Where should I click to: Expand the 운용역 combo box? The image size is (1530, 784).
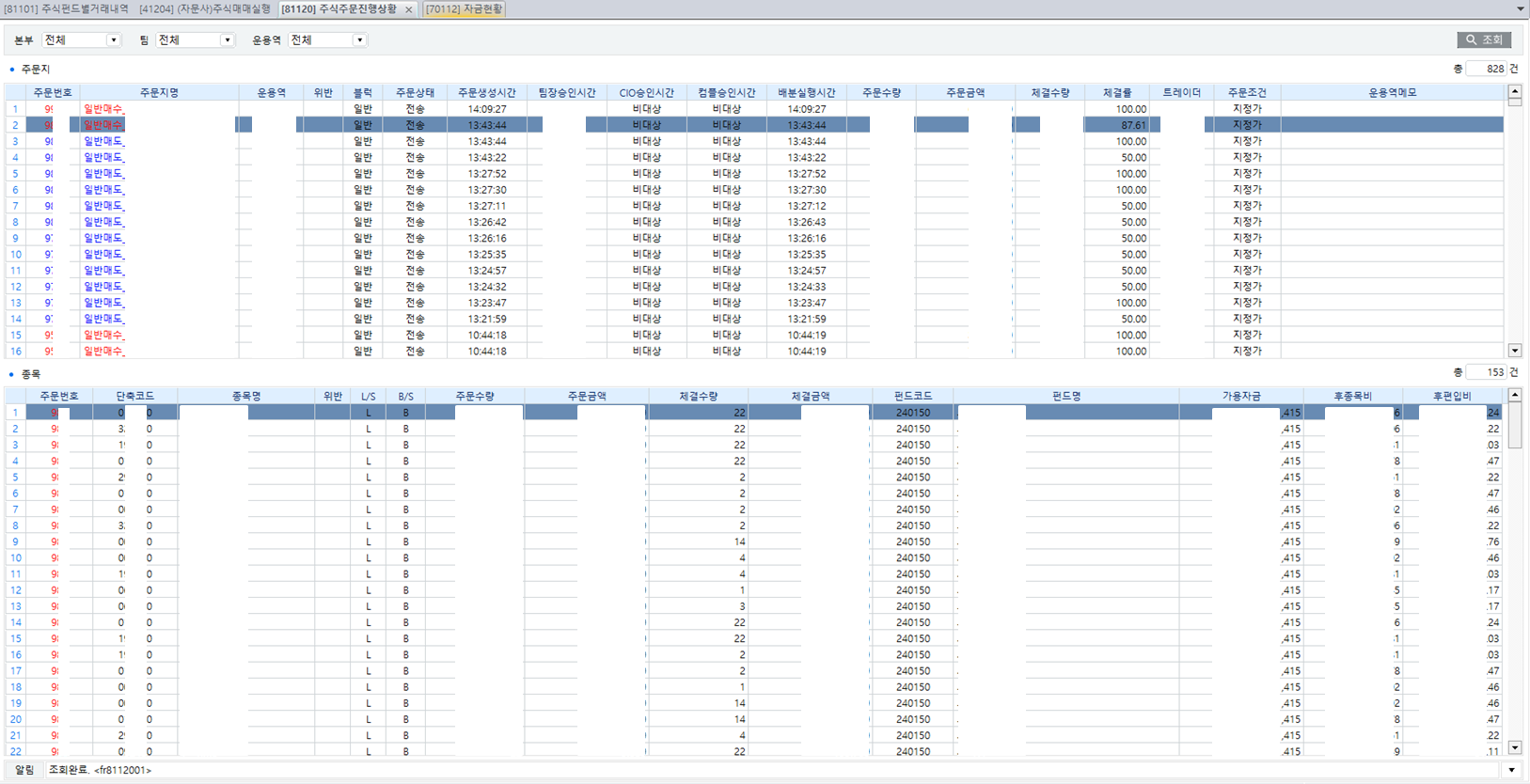[359, 40]
